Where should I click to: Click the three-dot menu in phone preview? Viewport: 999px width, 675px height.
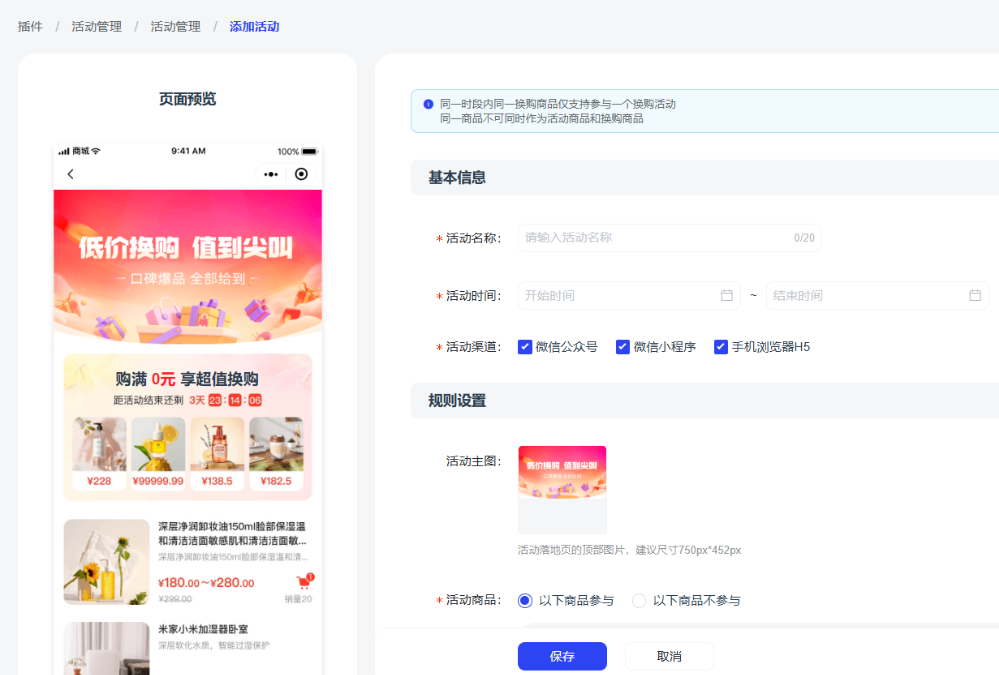(x=271, y=174)
